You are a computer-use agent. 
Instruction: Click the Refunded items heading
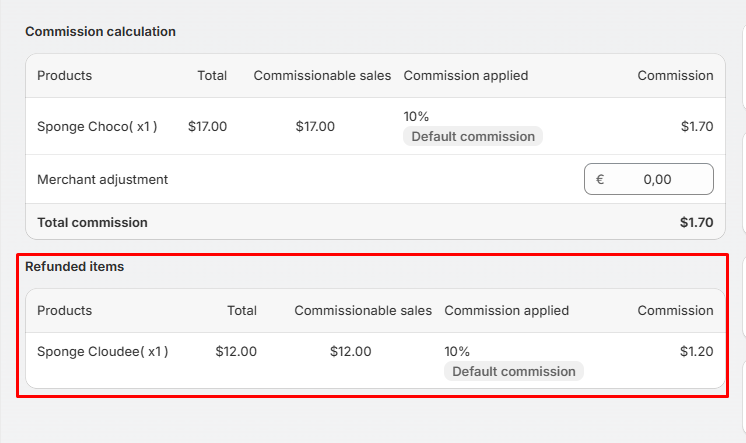pos(74,267)
